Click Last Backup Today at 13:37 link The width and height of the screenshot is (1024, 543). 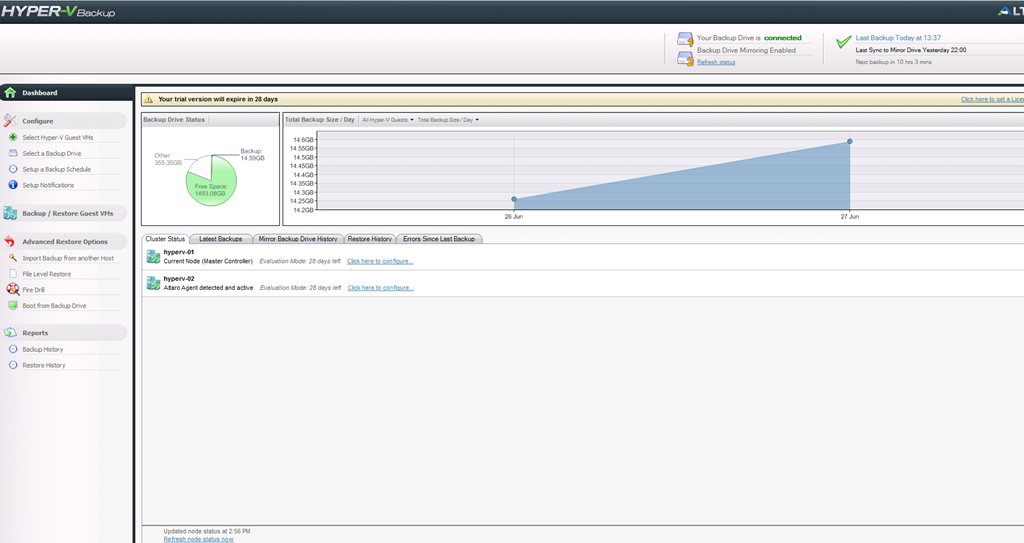coord(898,38)
